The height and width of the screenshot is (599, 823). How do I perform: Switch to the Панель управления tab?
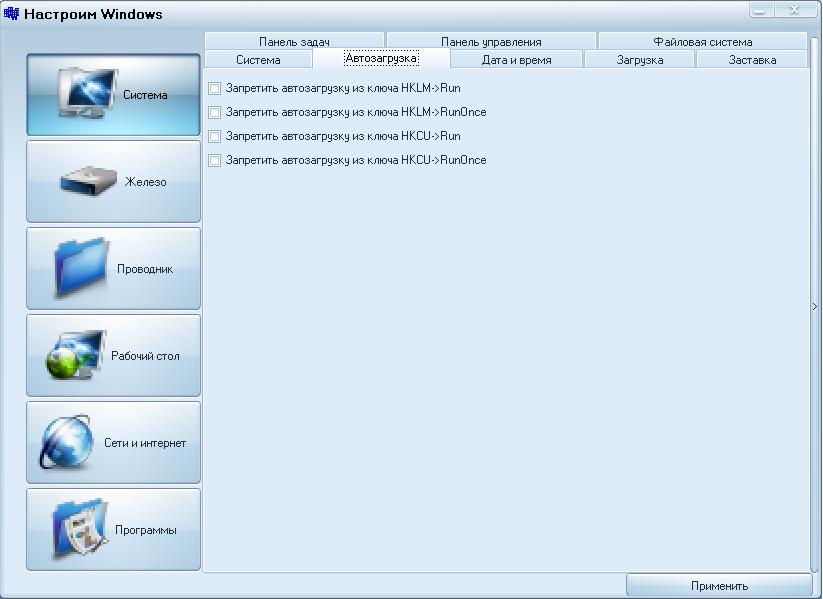[x=491, y=41]
